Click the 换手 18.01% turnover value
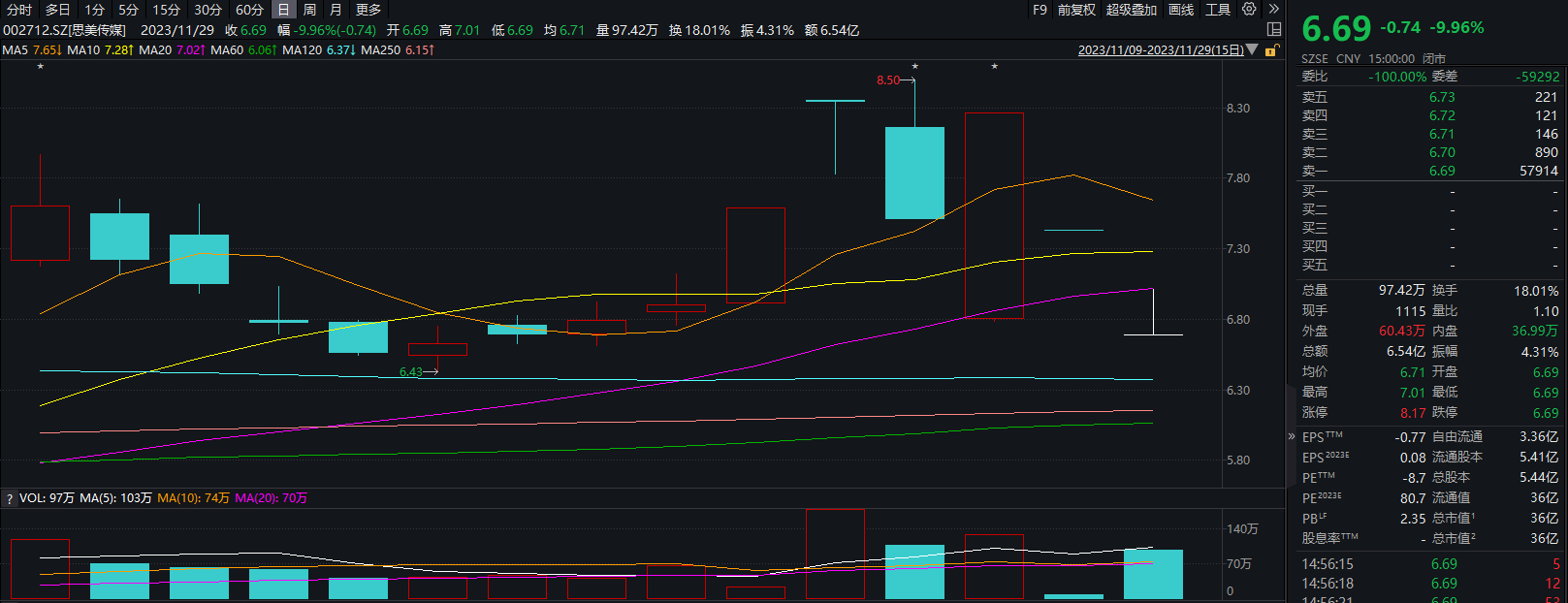The image size is (1568, 603). (1536, 291)
